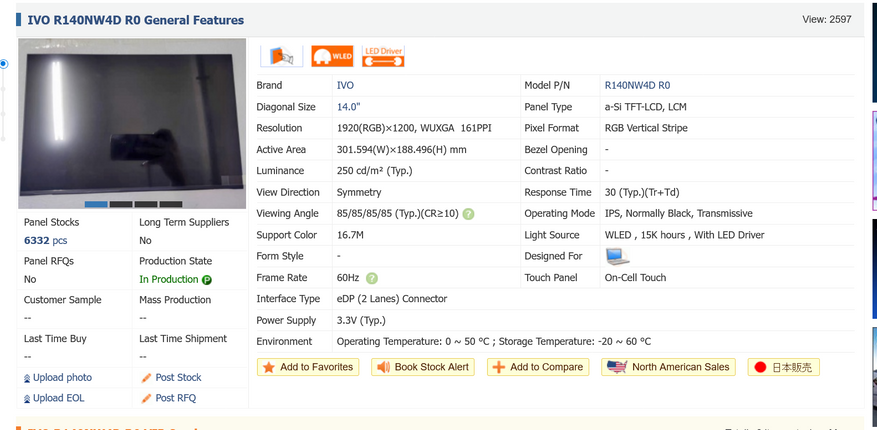Click the WLED backlight feature icon

(x=331, y=56)
